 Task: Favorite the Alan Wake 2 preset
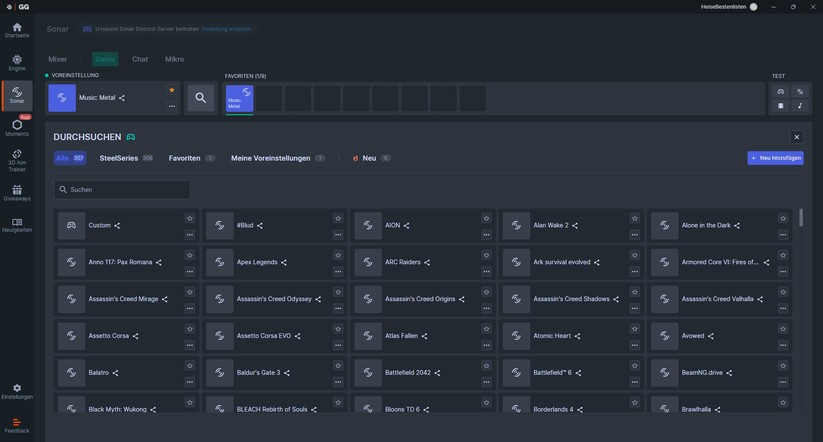[x=635, y=218]
